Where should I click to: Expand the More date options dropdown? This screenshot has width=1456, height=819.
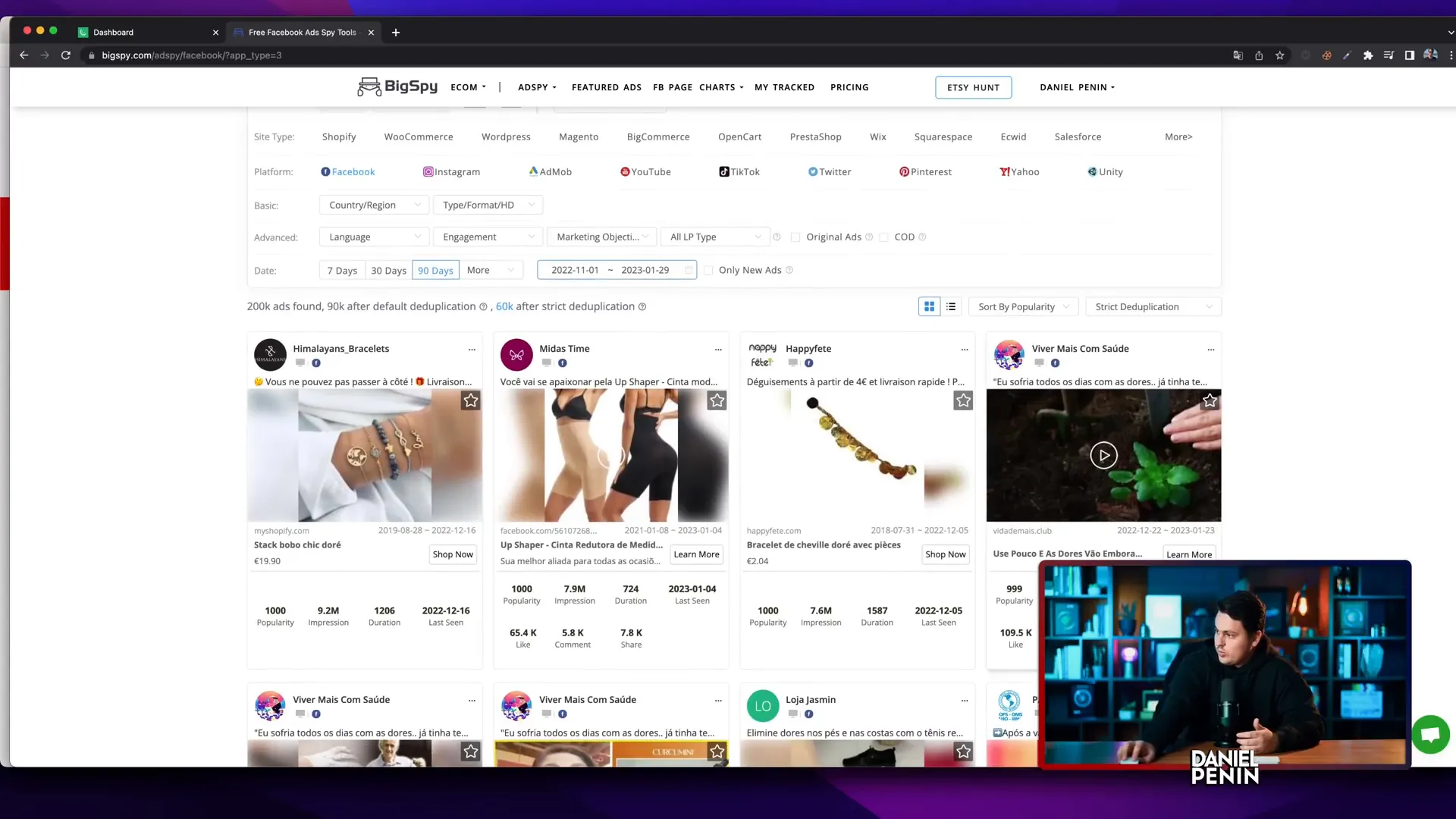[x=491, y=270]
